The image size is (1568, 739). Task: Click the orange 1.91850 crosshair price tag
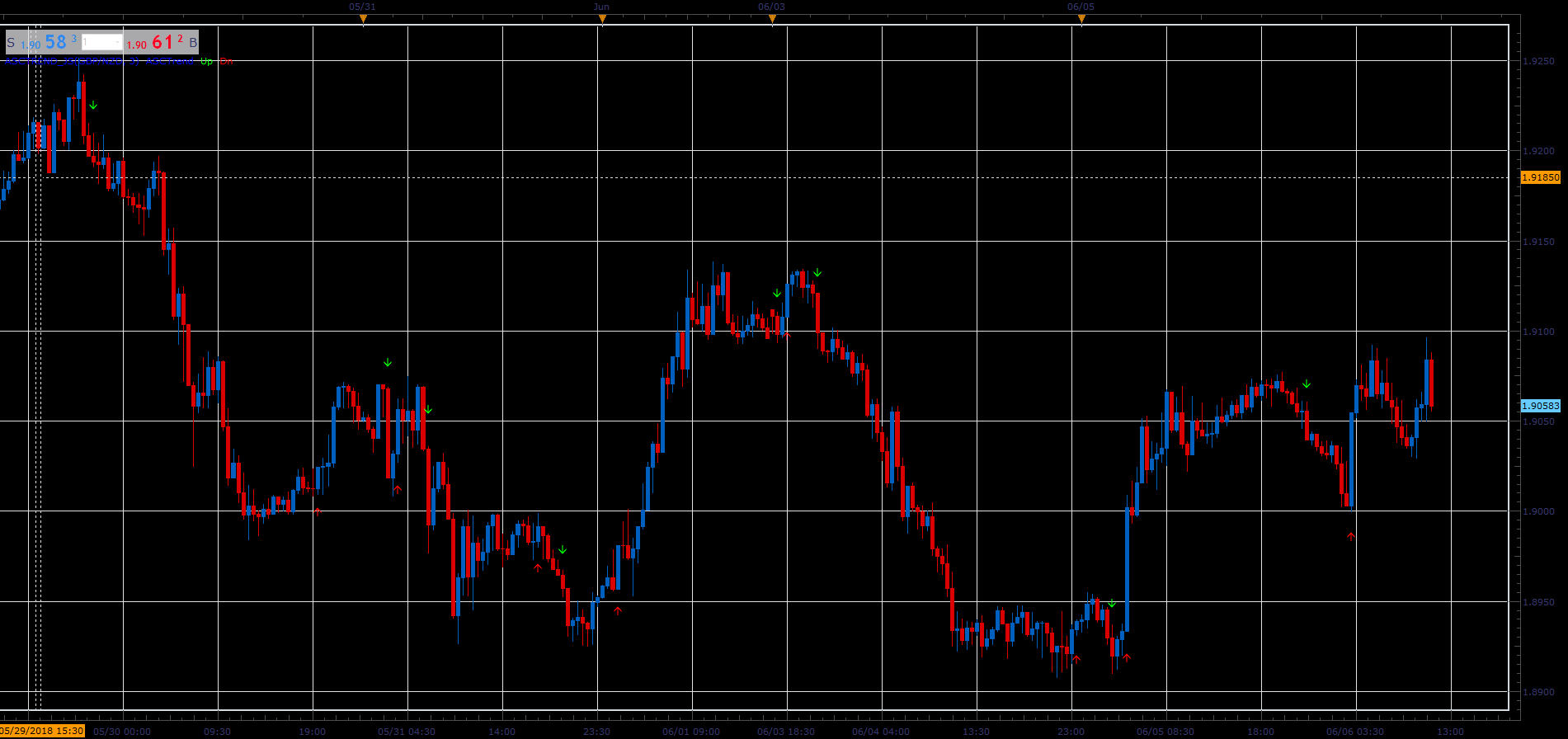coord(1541,177)
